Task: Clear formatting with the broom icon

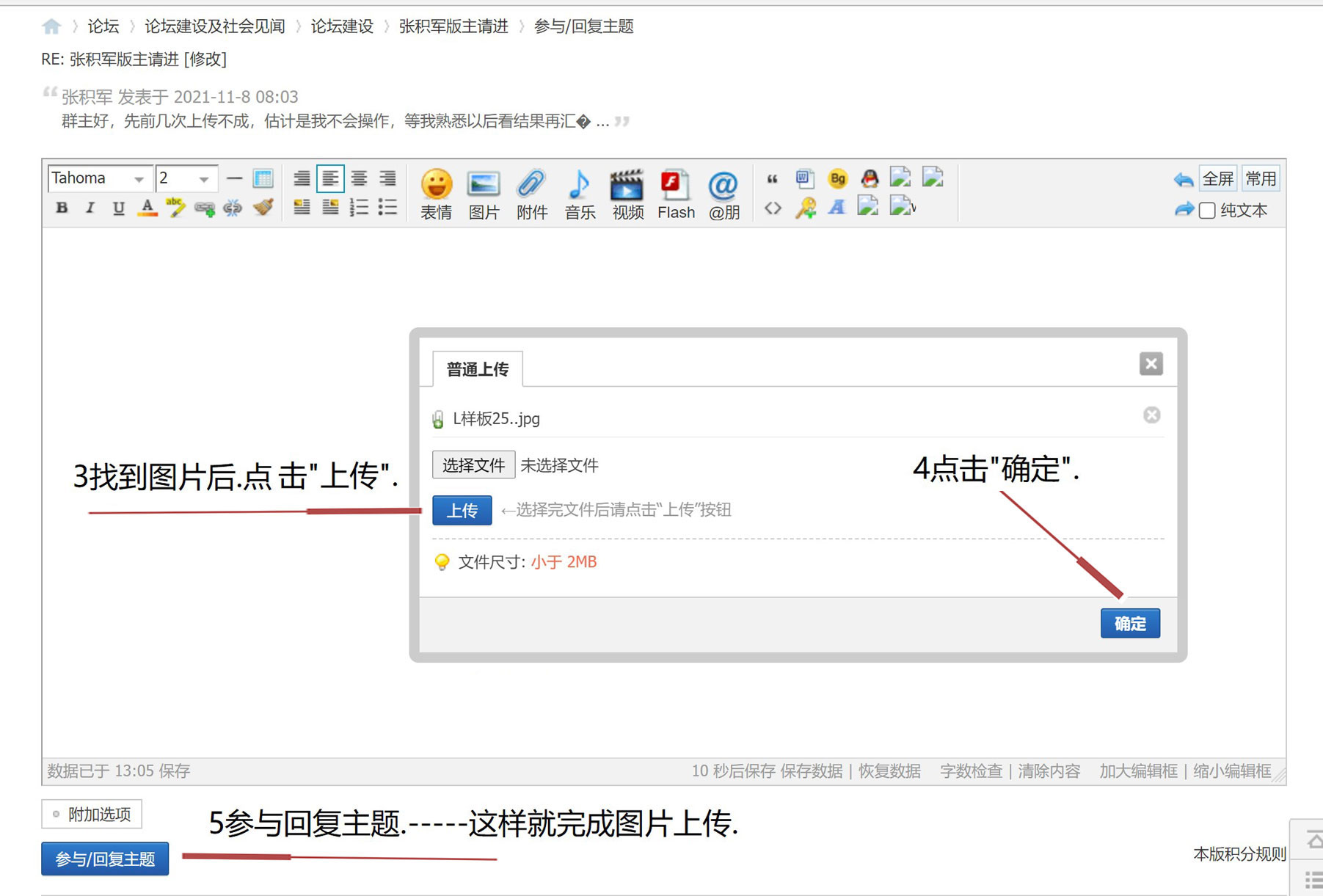Action: [x=262, y=208]
